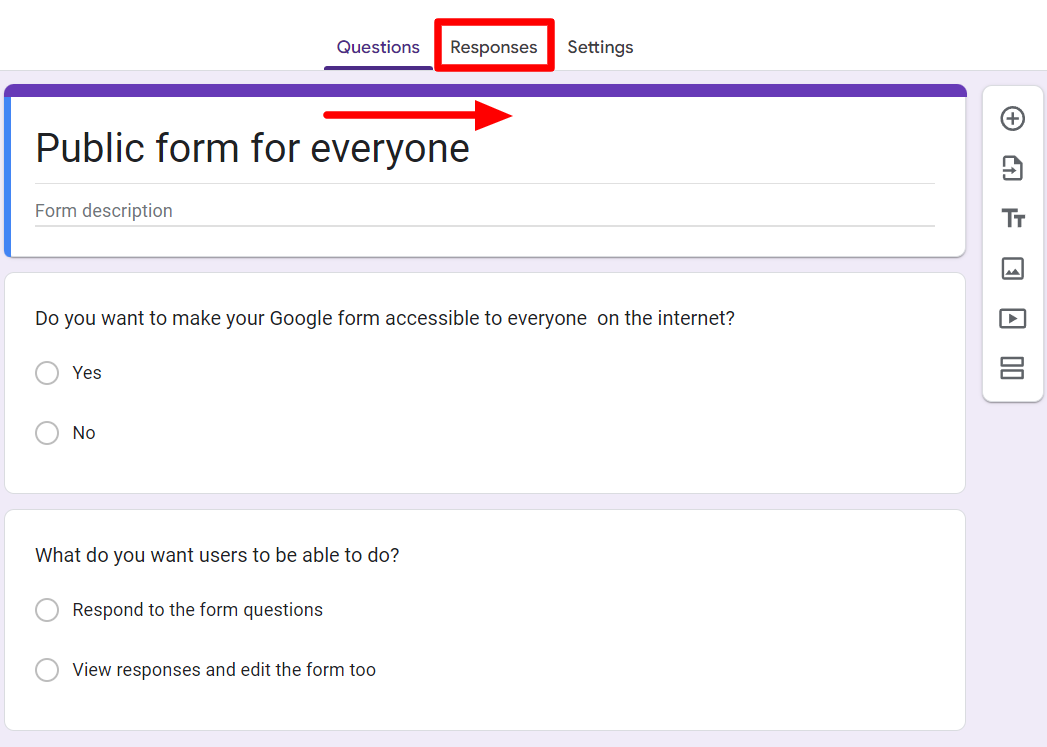Go to the Settings tab
This screenshot has height=747, width=1047.
click(600, 47)
